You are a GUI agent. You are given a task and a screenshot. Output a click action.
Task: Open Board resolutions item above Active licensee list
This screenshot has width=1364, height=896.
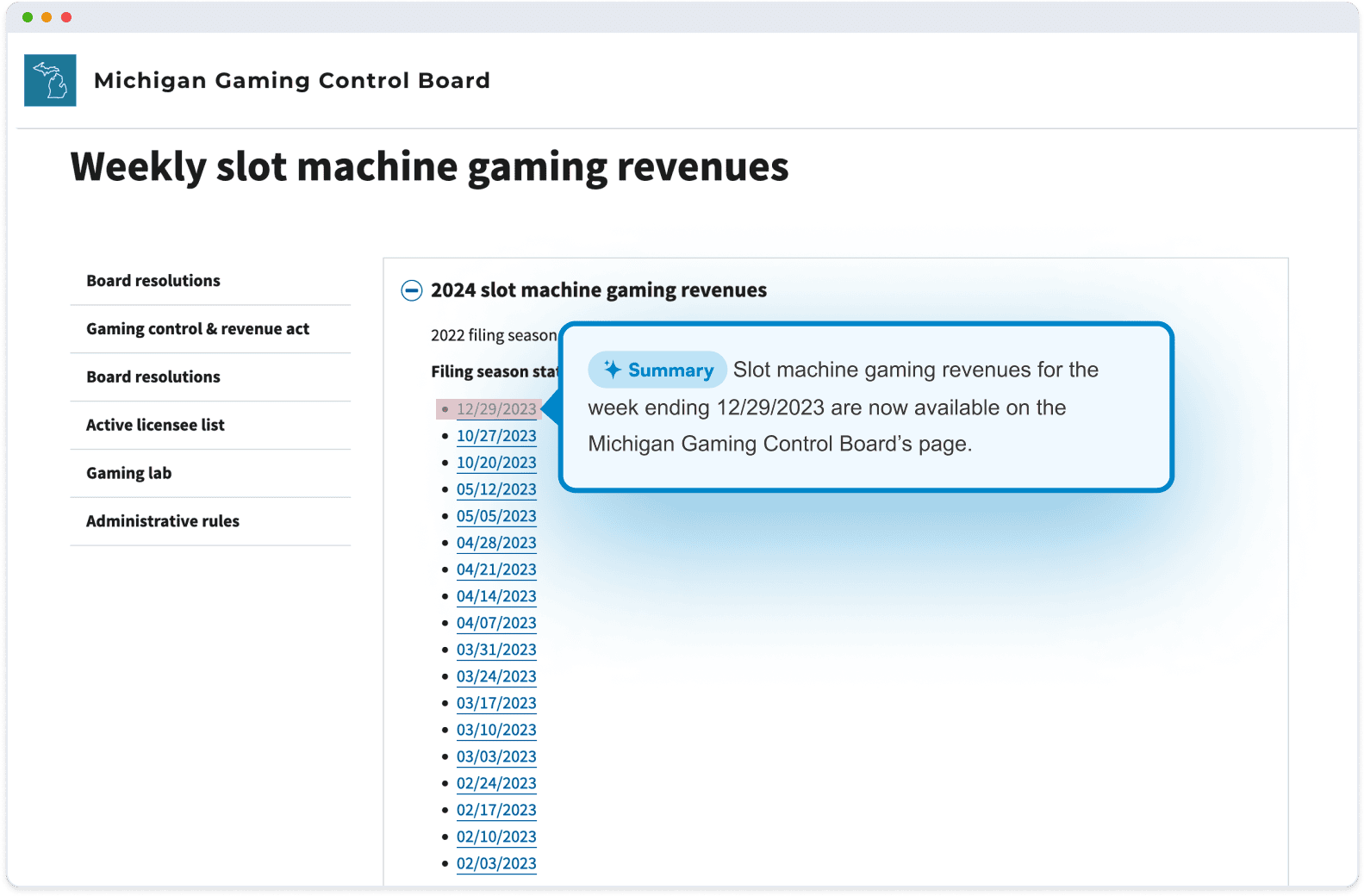(x=153, y=377)
